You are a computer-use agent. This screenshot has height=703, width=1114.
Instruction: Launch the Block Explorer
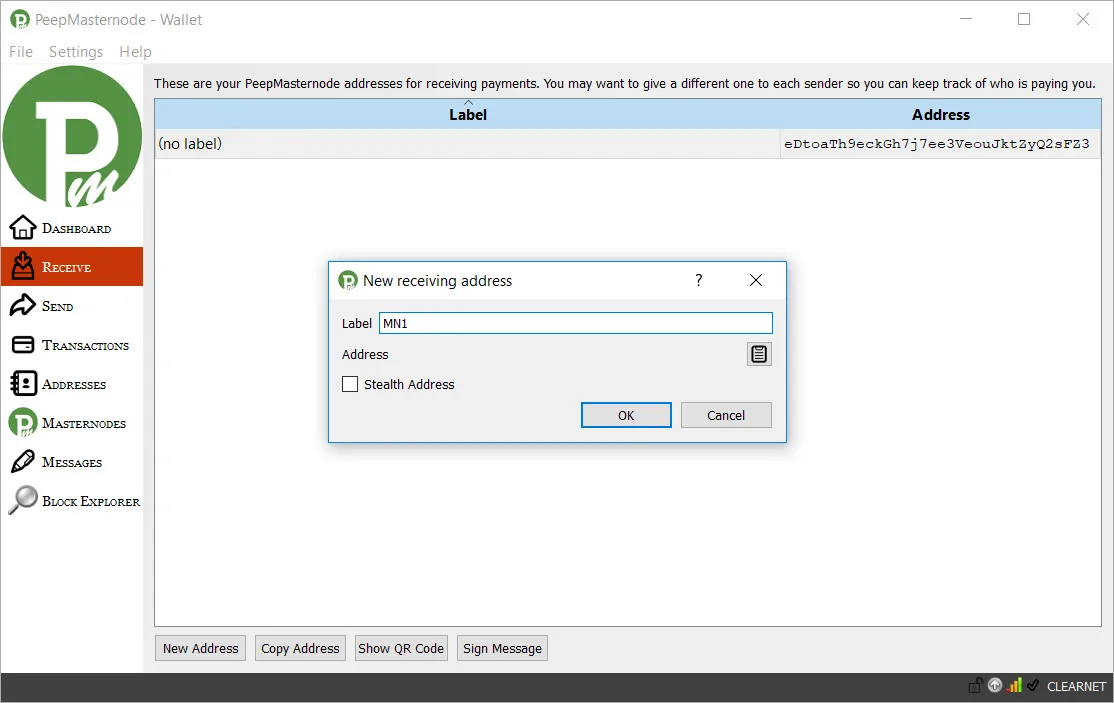[72, 501]
